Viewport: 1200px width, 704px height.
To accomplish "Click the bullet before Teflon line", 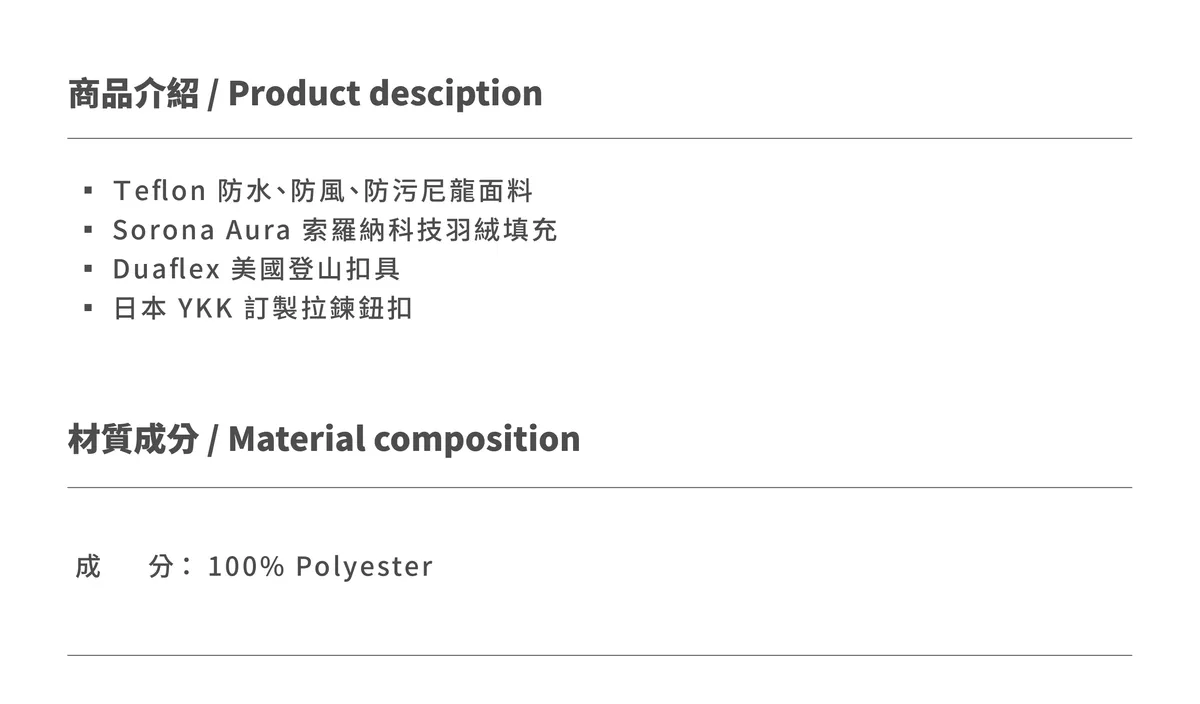I will [x=88, y=190].
